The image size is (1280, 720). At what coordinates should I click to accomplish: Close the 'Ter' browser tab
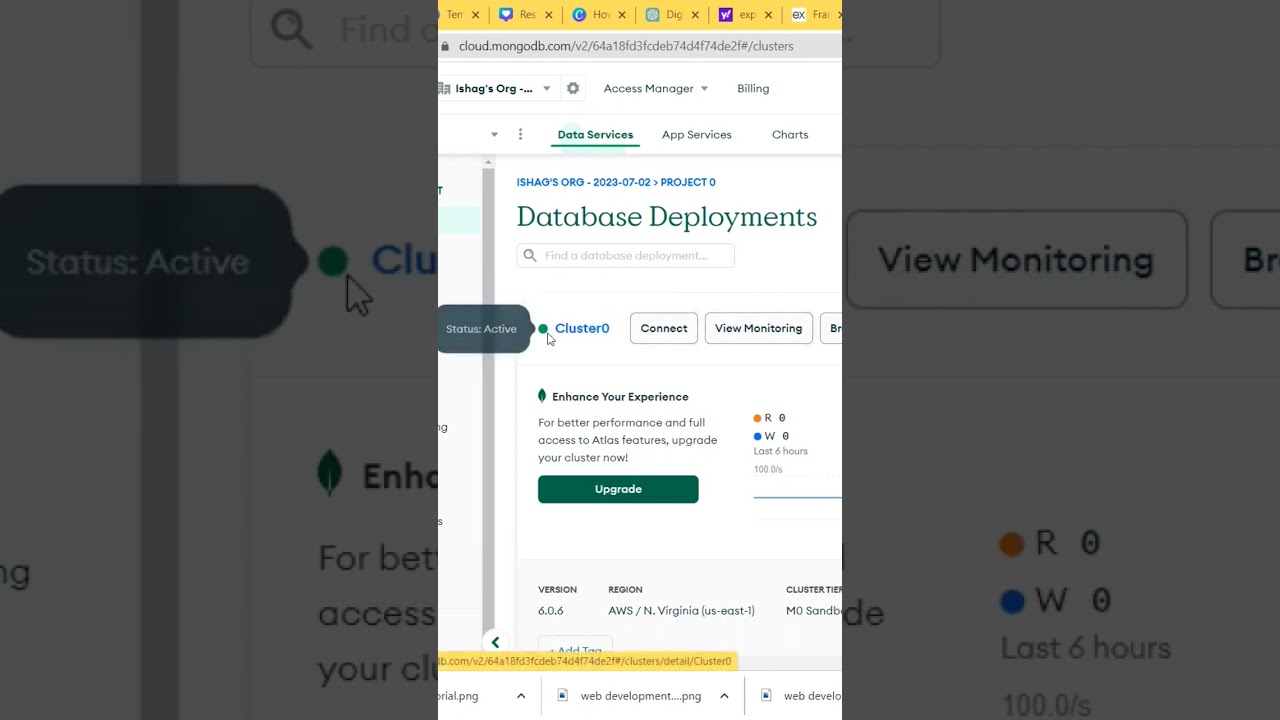click(x=475, y=15)
